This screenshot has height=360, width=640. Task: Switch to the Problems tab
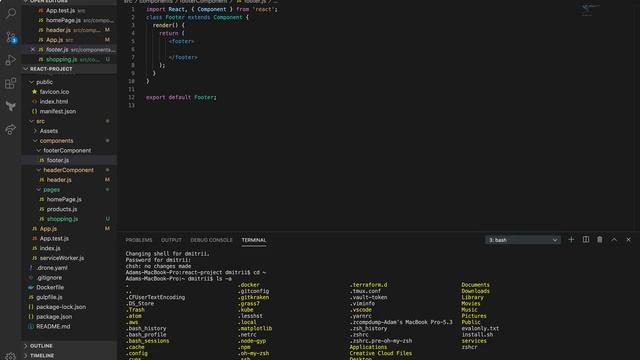pos(139,240)
